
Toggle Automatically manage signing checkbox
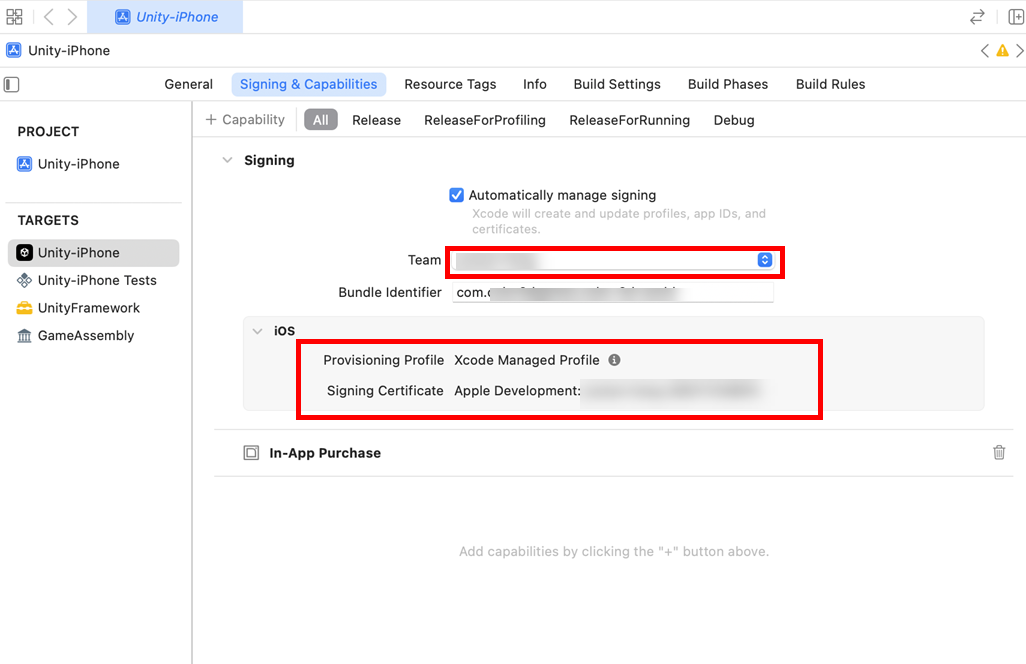tap(456, 195)
